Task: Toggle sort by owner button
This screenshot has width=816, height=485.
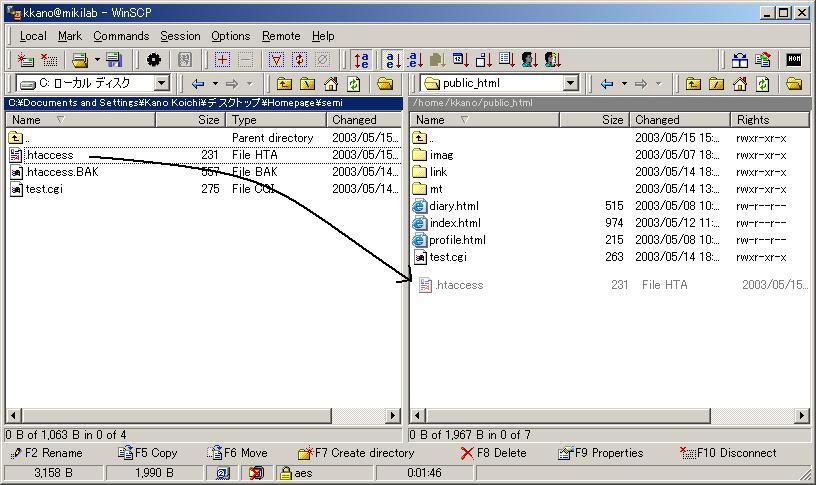Action: (x=529, y=60)
